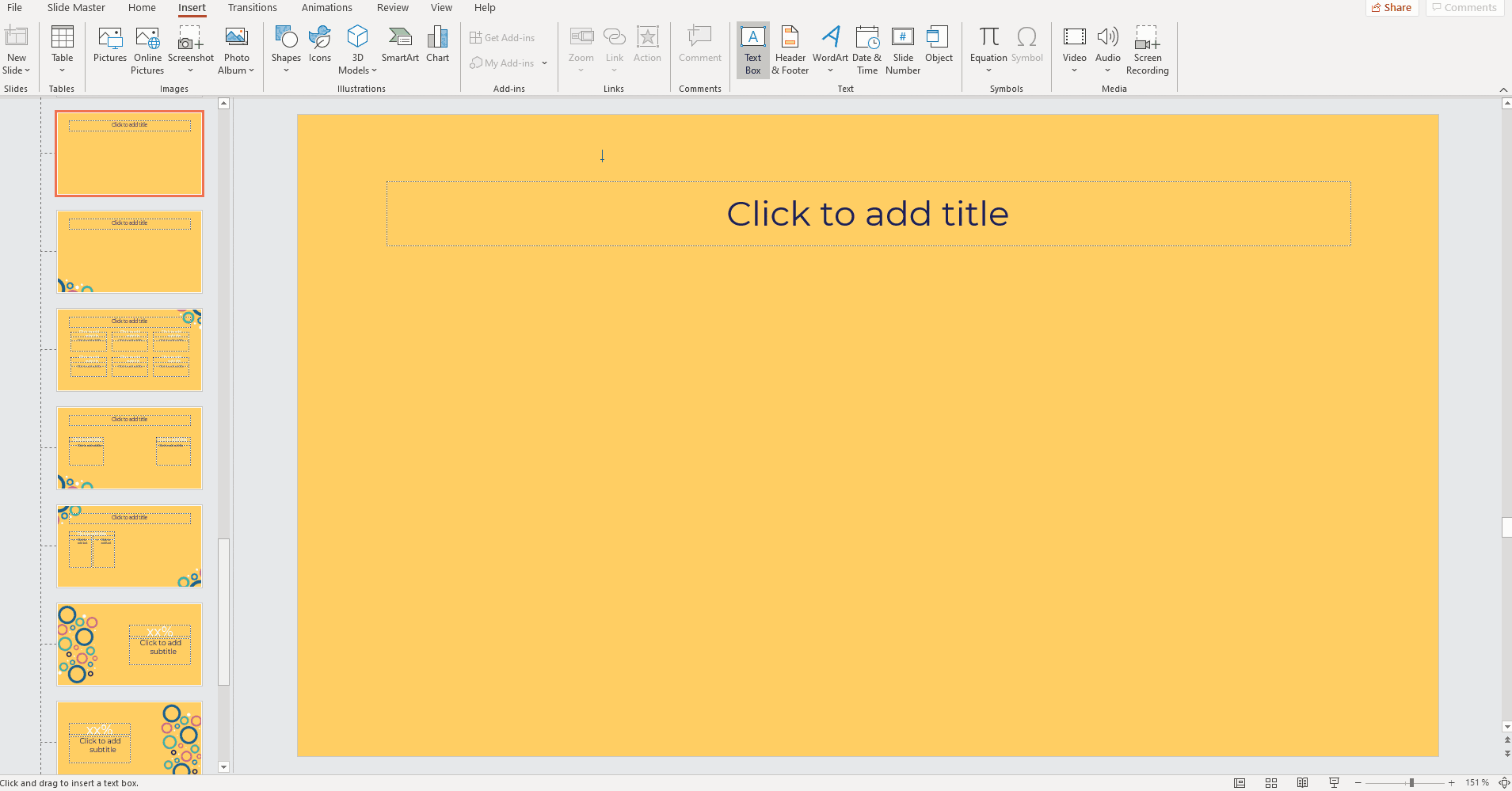
Task: Collapse the ribbon with the chevron
Action: (1503, 89)
